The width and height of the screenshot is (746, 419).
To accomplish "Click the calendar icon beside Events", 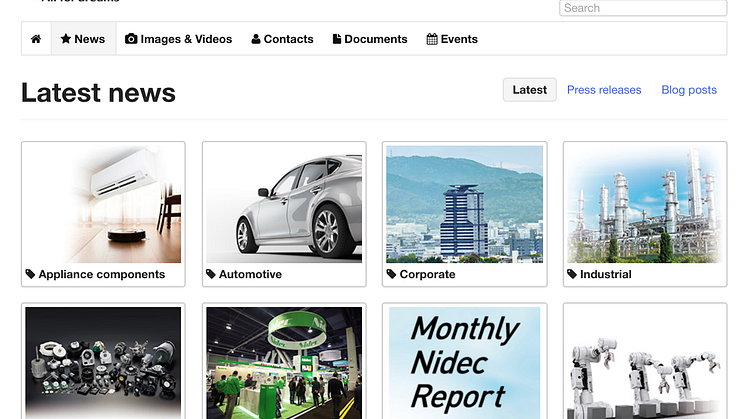I will pyautogui.click(x=432, y=39).
